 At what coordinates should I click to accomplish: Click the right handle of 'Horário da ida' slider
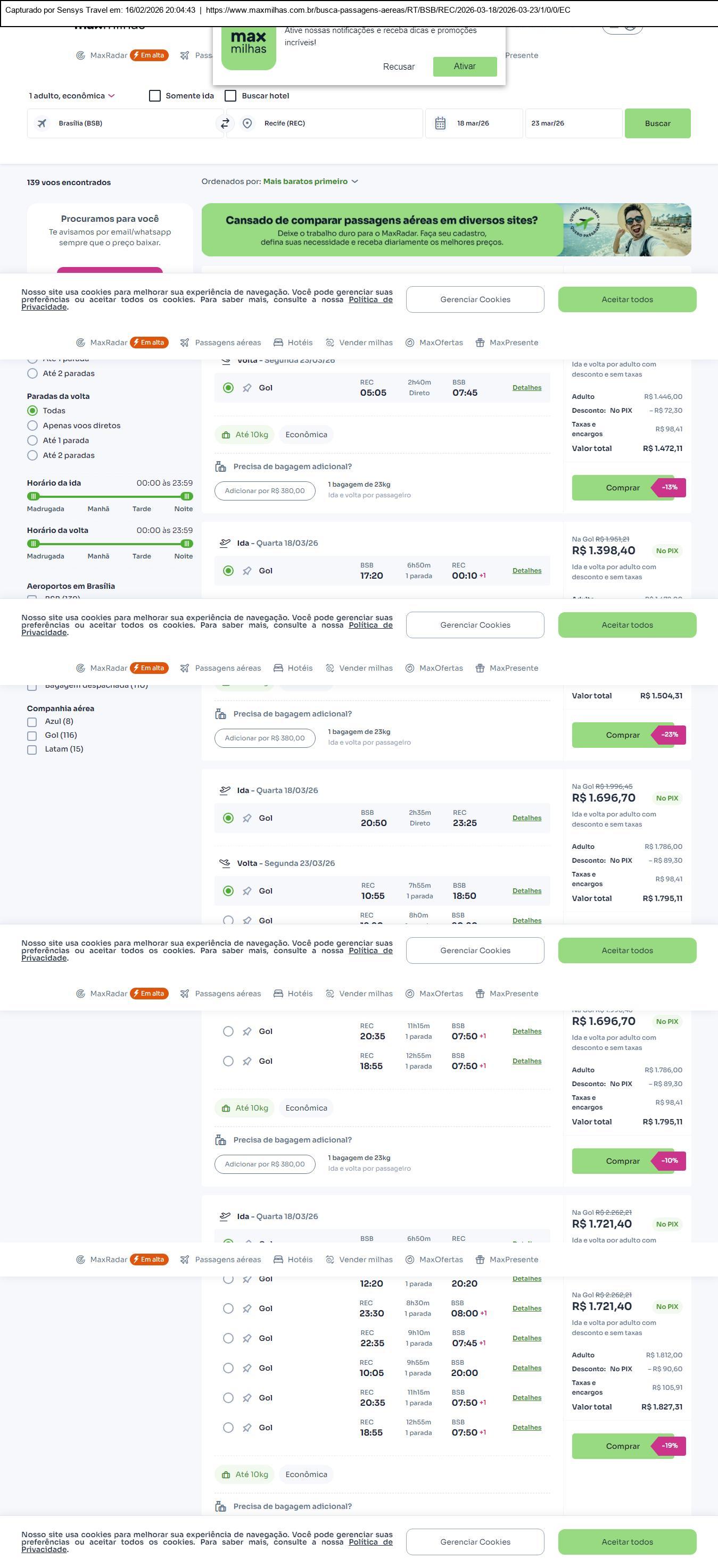[x=187, y=496]
